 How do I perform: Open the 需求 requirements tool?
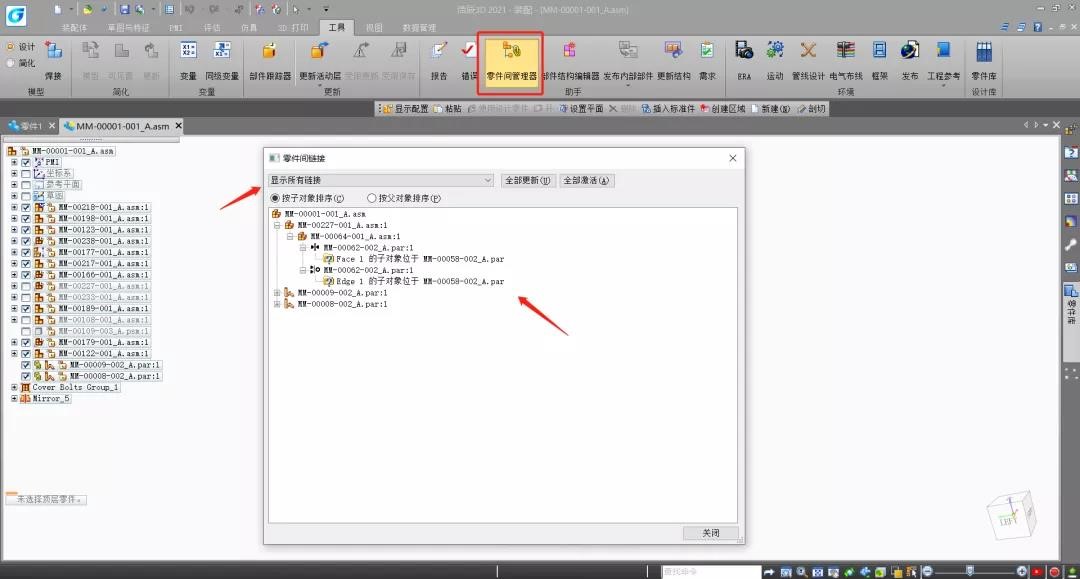pos(707,61)
